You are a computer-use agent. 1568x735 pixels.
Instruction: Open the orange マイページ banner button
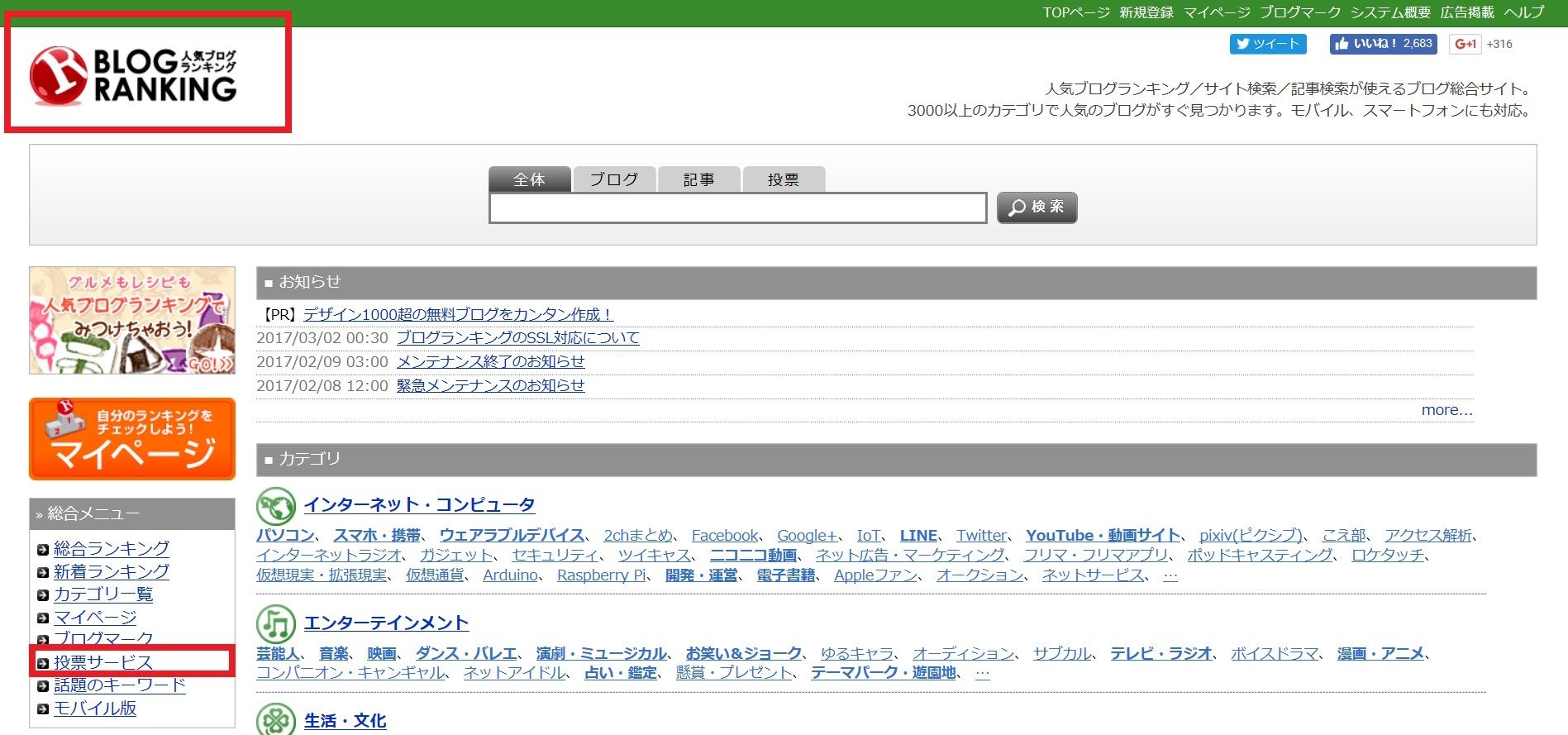coord(132,439)
